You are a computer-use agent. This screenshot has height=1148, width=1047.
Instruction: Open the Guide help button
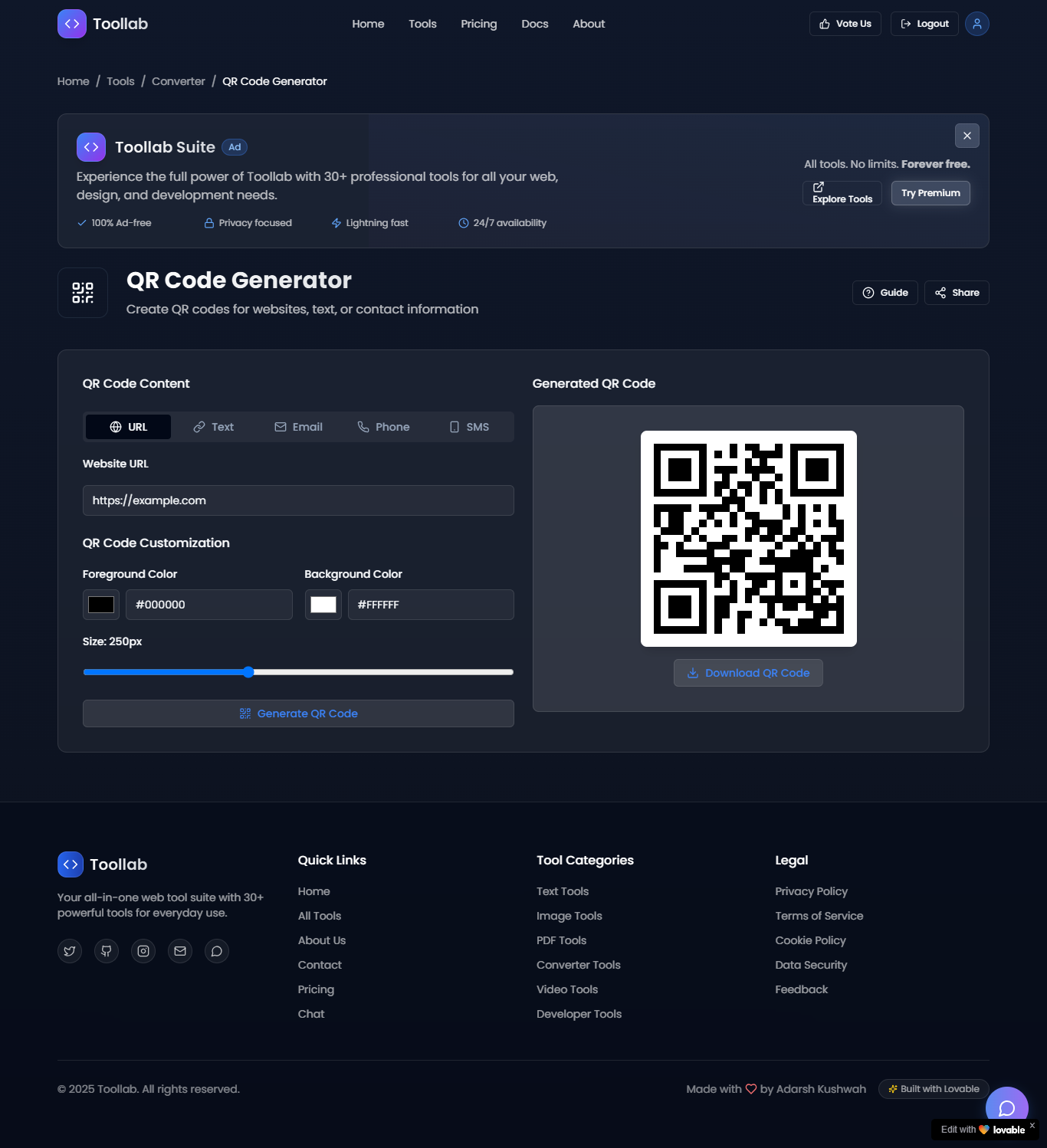tap(885, 293)
